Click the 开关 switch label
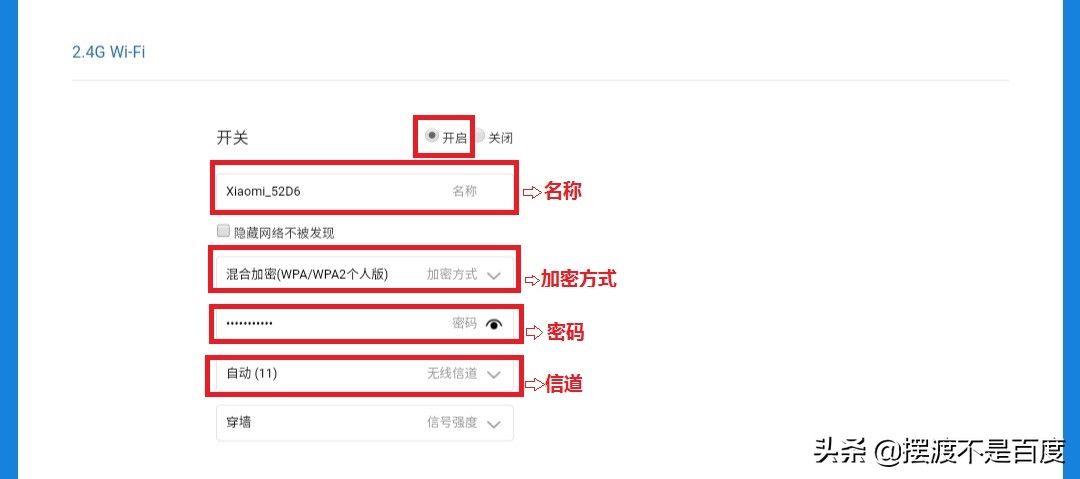The height and width of the screenshot is (479, 1080). tap(232, 138)
